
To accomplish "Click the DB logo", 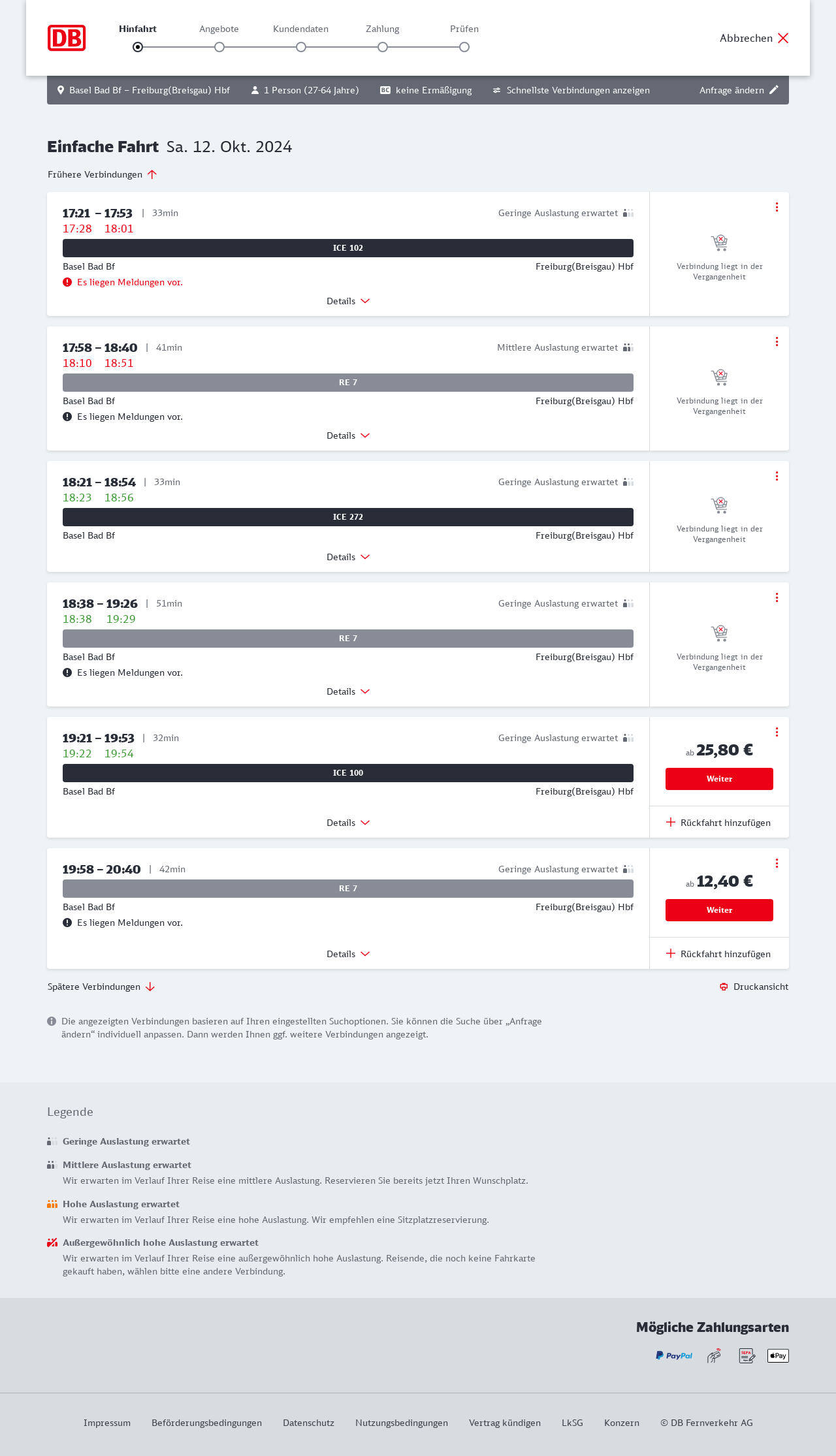I will coord(67,38).
